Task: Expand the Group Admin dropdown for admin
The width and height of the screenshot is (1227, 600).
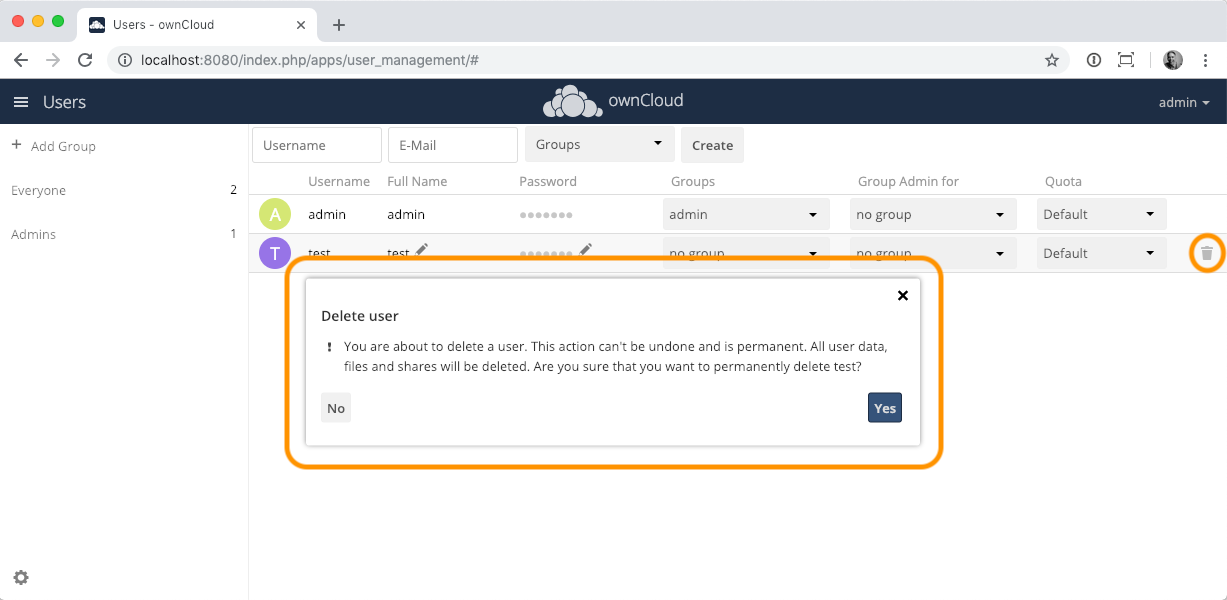Action: [932, 213]
